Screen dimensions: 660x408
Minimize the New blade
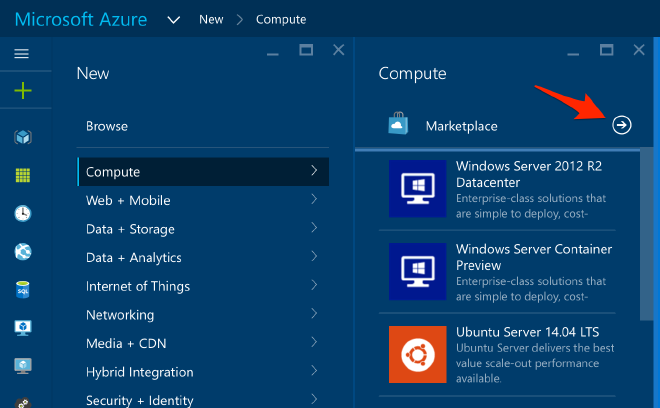273,54
